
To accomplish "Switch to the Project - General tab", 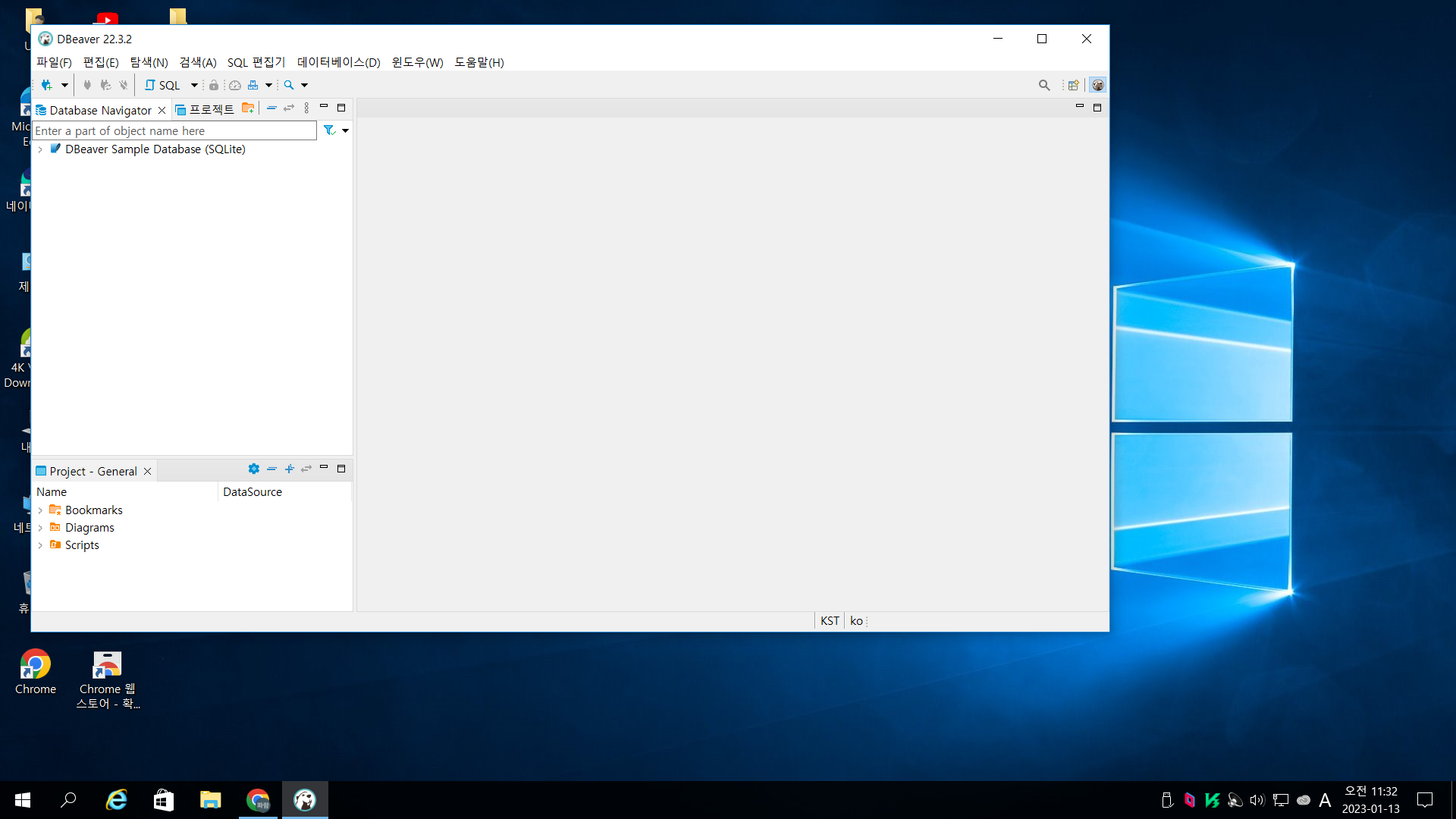I will pos(86,471).
